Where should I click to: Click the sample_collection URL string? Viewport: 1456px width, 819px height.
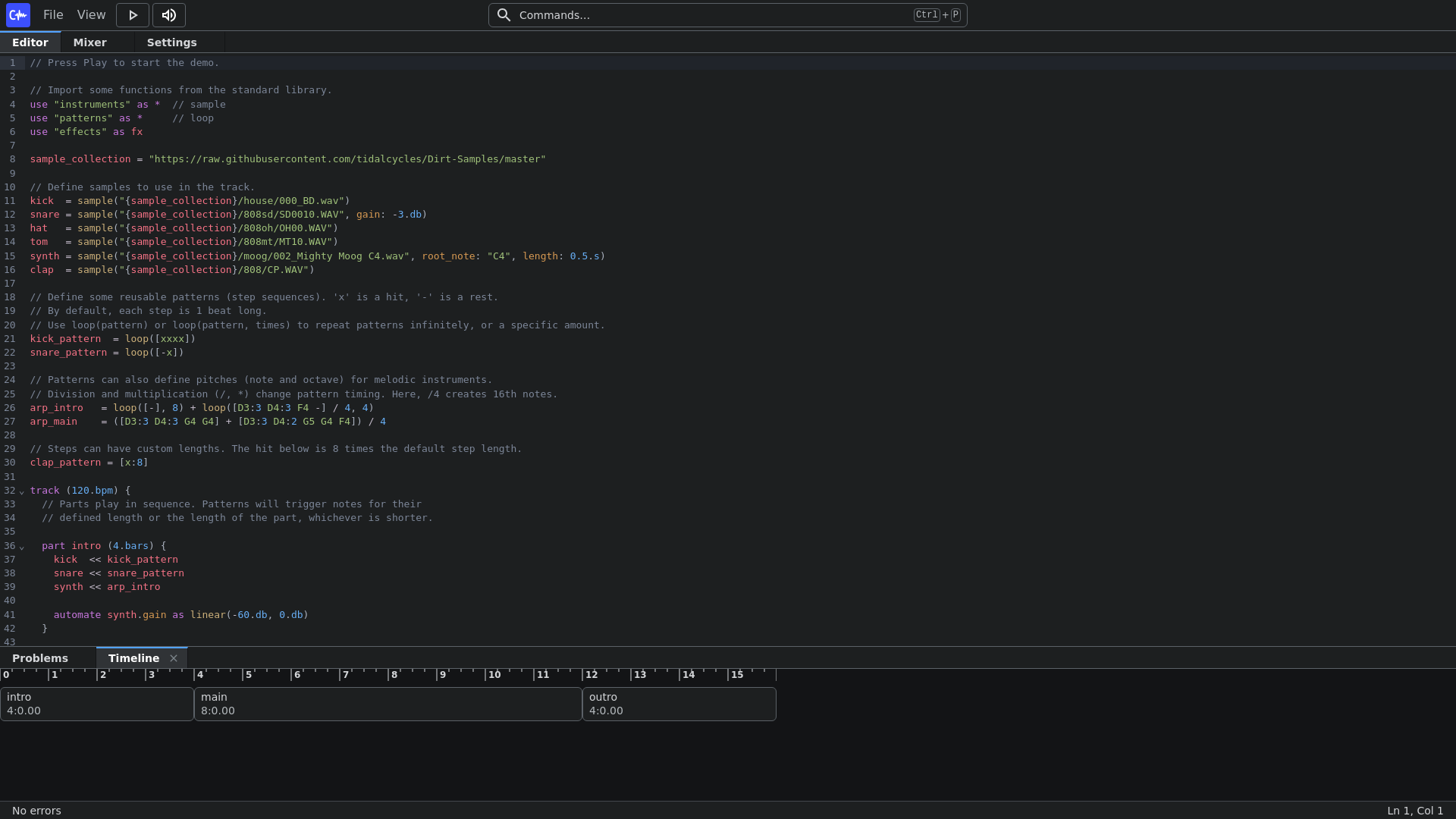(347, 159)
